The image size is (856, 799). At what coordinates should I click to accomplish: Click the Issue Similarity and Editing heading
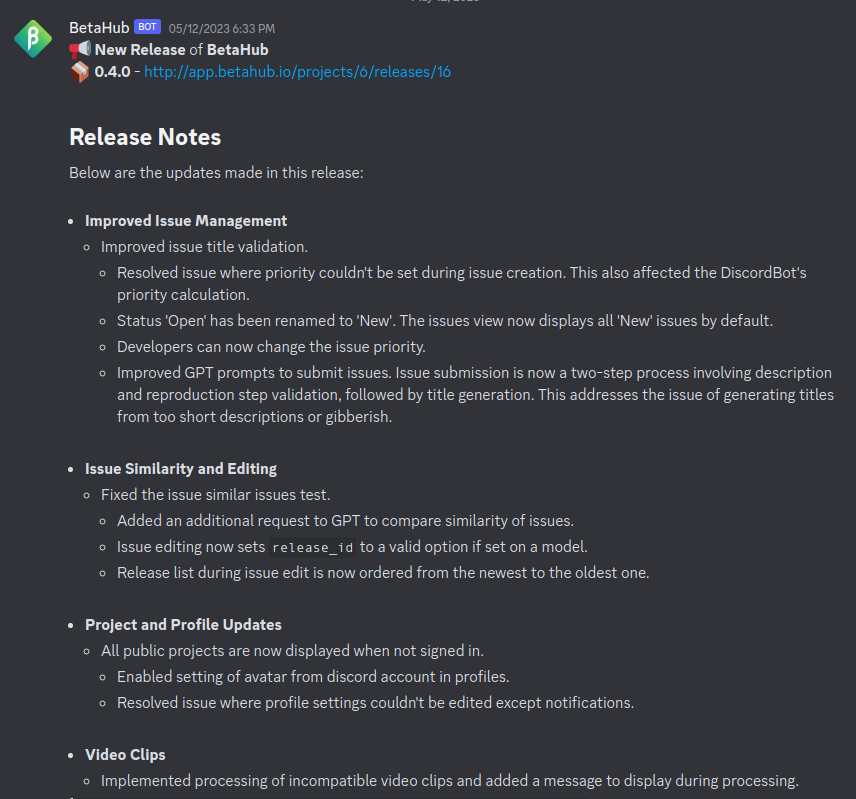(x=181, y=469)
